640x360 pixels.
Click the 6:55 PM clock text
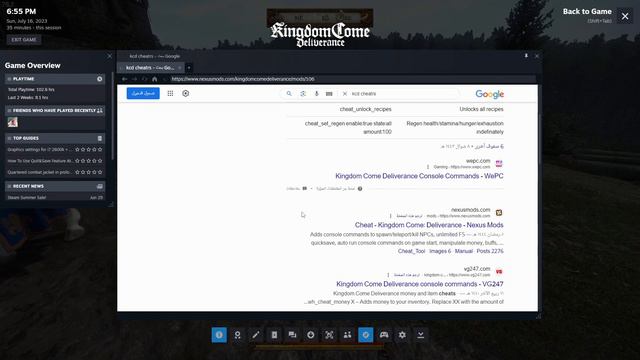tap(21, 12)
